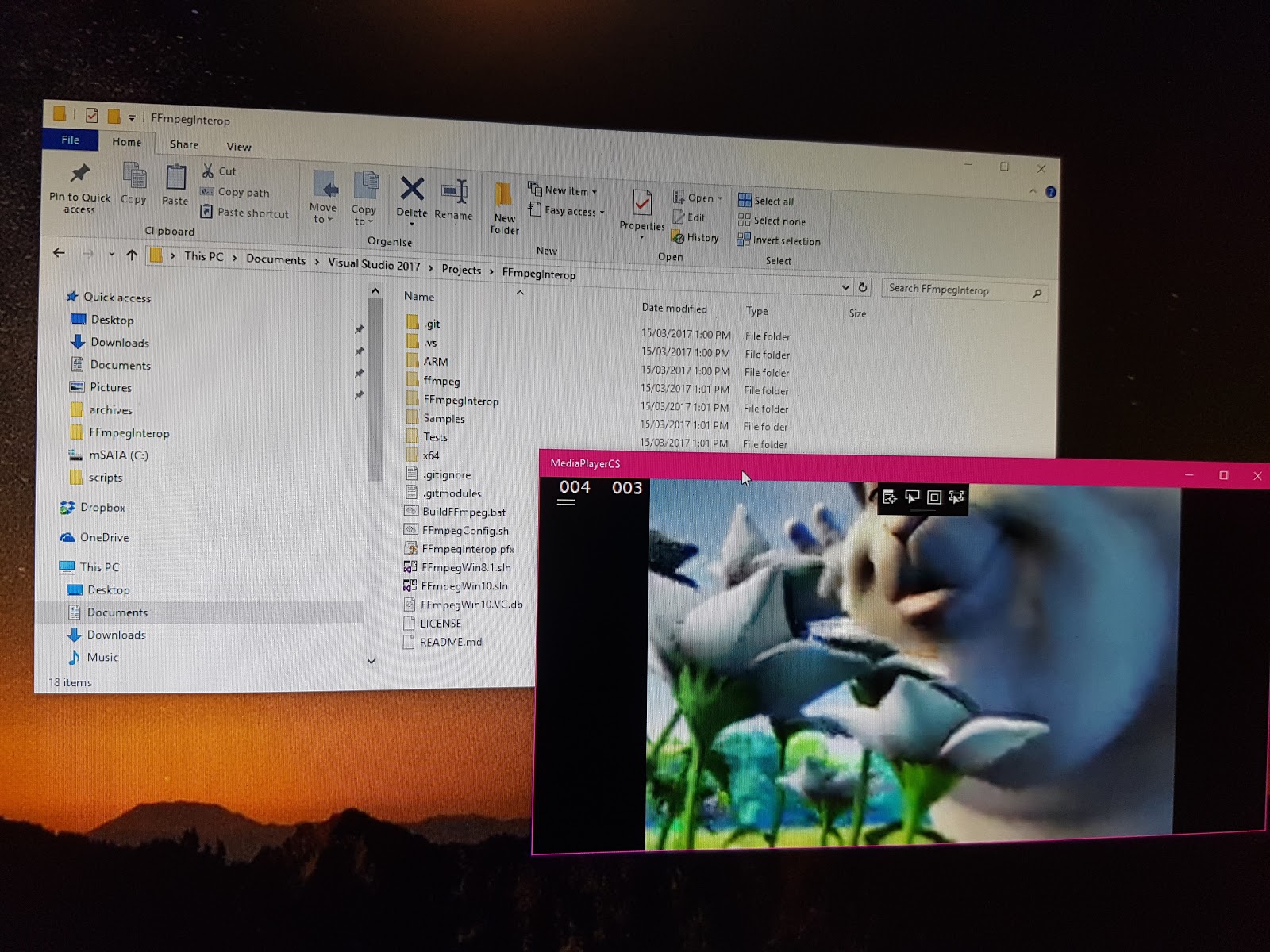
Task: Open the Open command dropdown
Action: pyautogui.click(x=720, y=198)
